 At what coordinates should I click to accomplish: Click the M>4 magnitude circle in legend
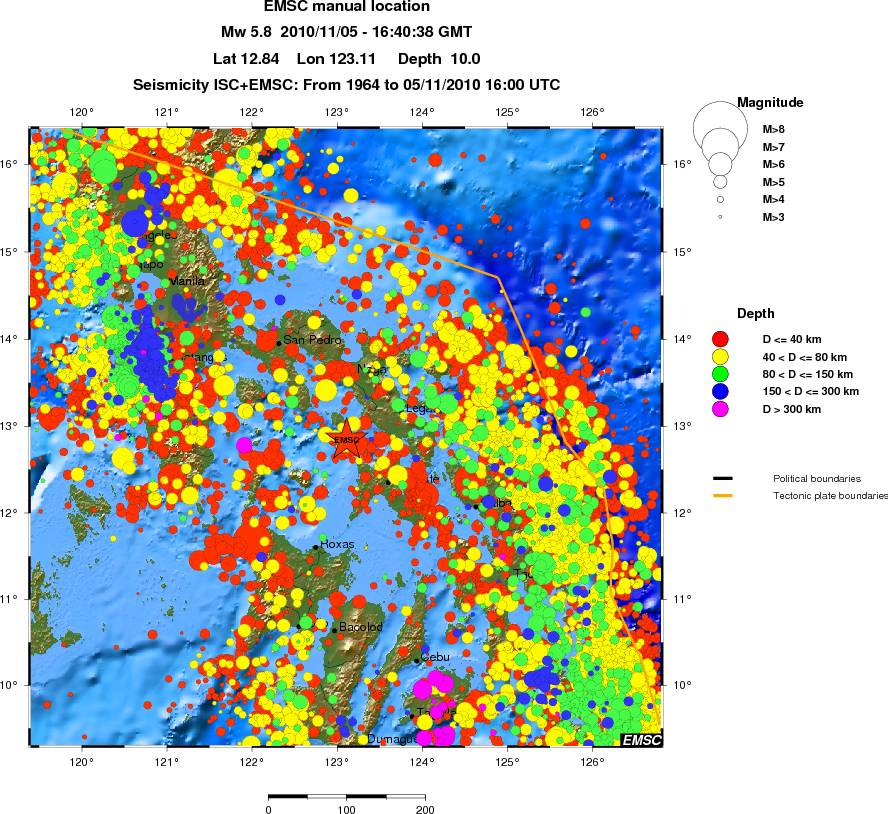(720, 199)
